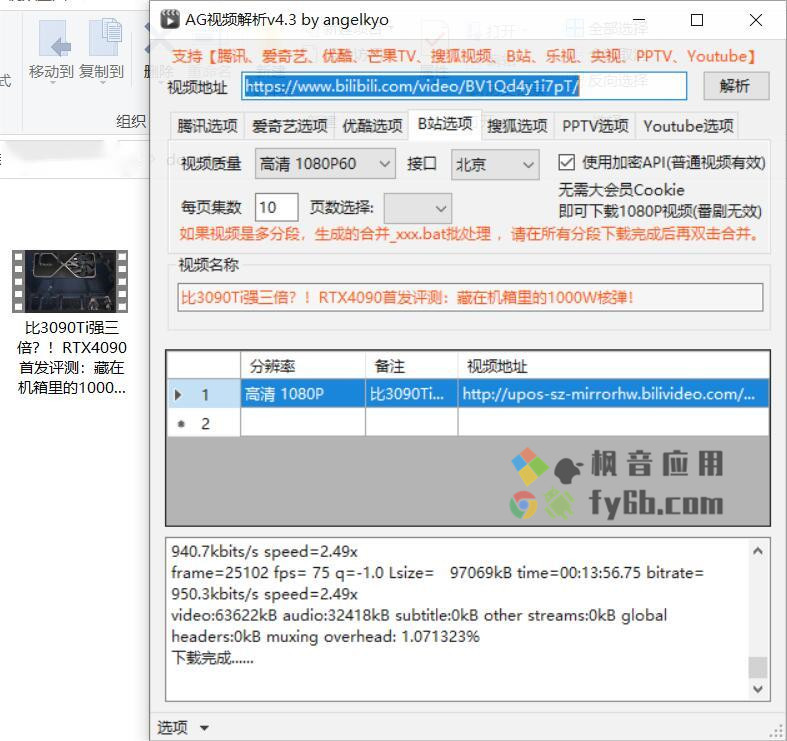Select the B站选项 tab
The image size is (787, 741).
click(x=445, y=124)
